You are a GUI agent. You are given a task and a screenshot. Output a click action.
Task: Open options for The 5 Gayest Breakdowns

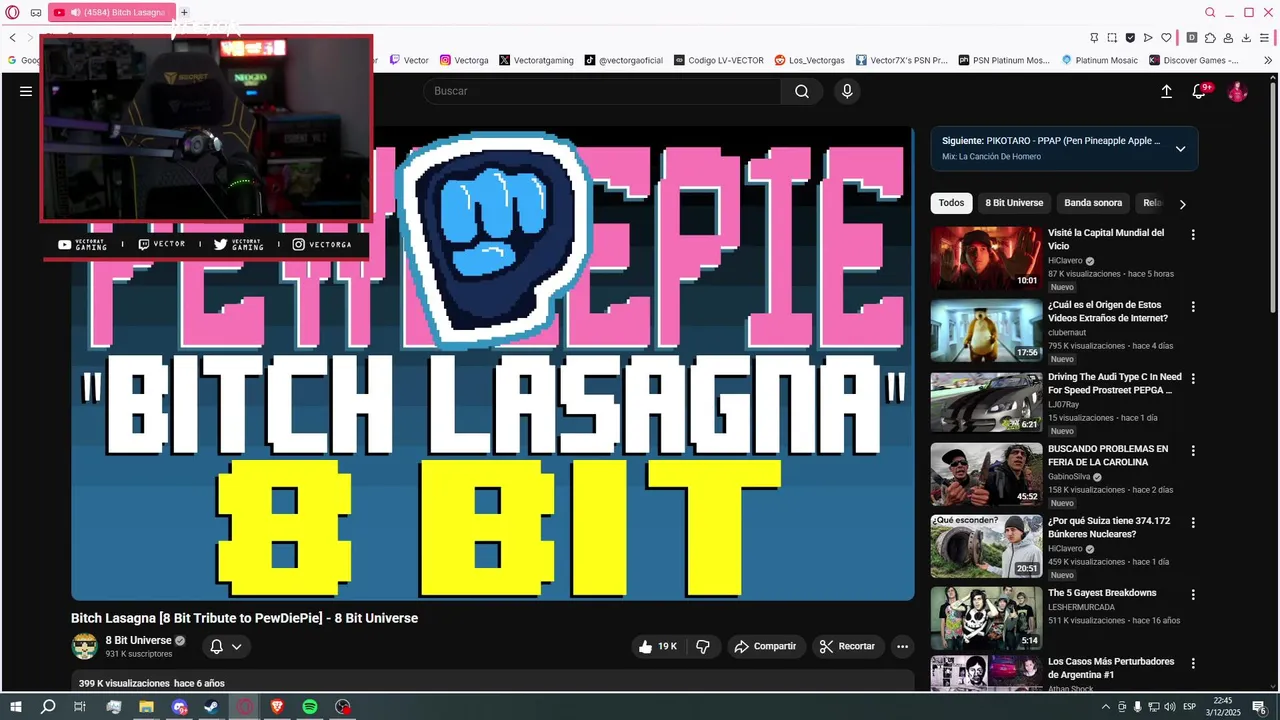(1192, 595)
